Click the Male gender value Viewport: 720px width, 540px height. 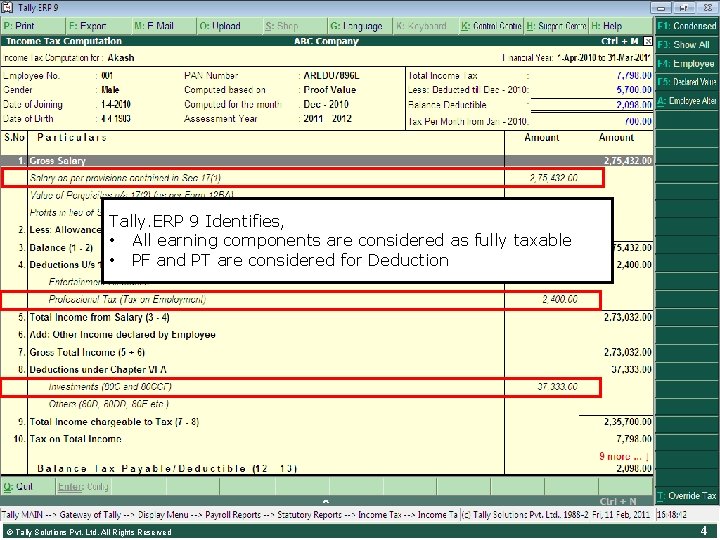pos(110,90)
